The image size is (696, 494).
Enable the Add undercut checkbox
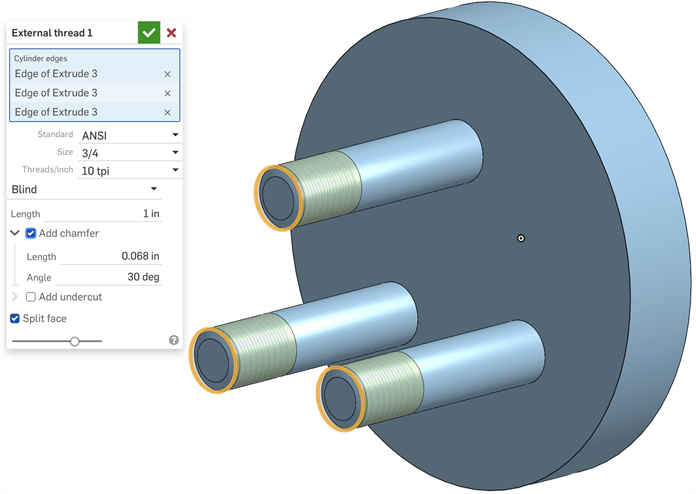click(x=31, y=297)
